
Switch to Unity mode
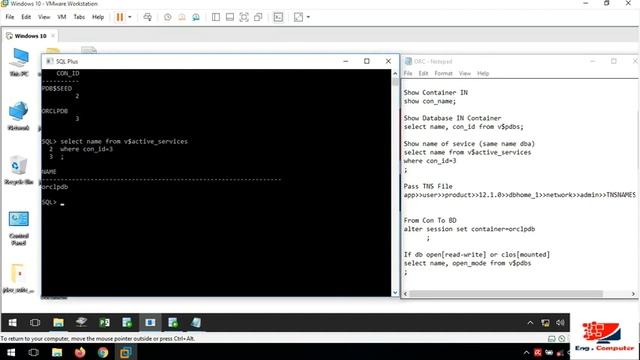(258, 17)
